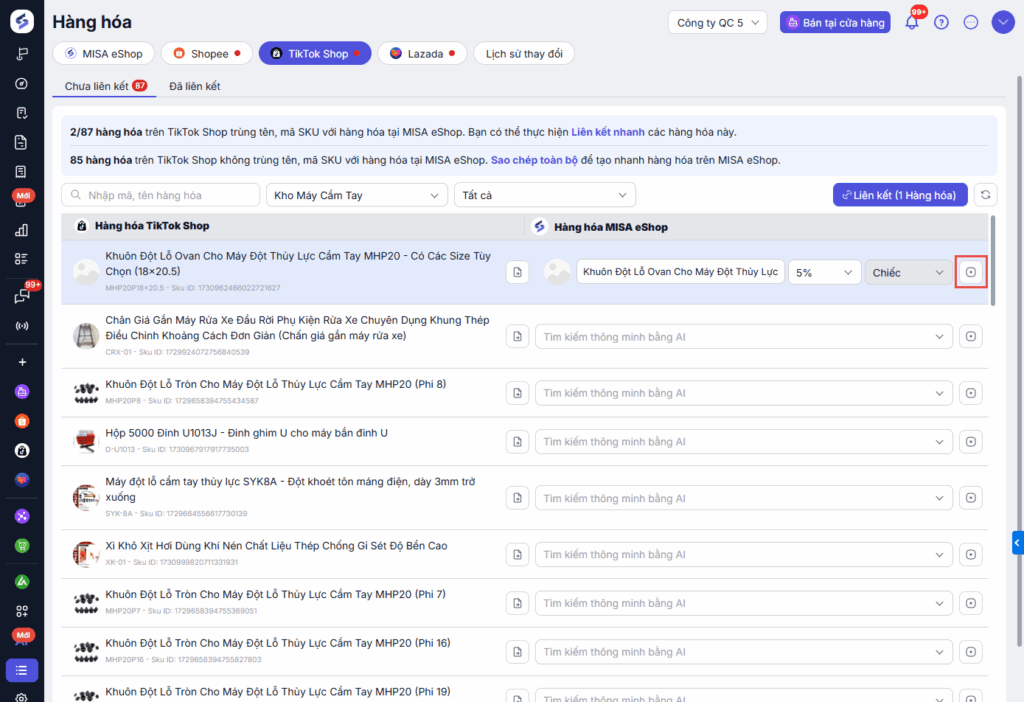This screenshot has width=1024, height=702.
Task: Click the Liên kết nhanh link
Action: tap(607, 132)
